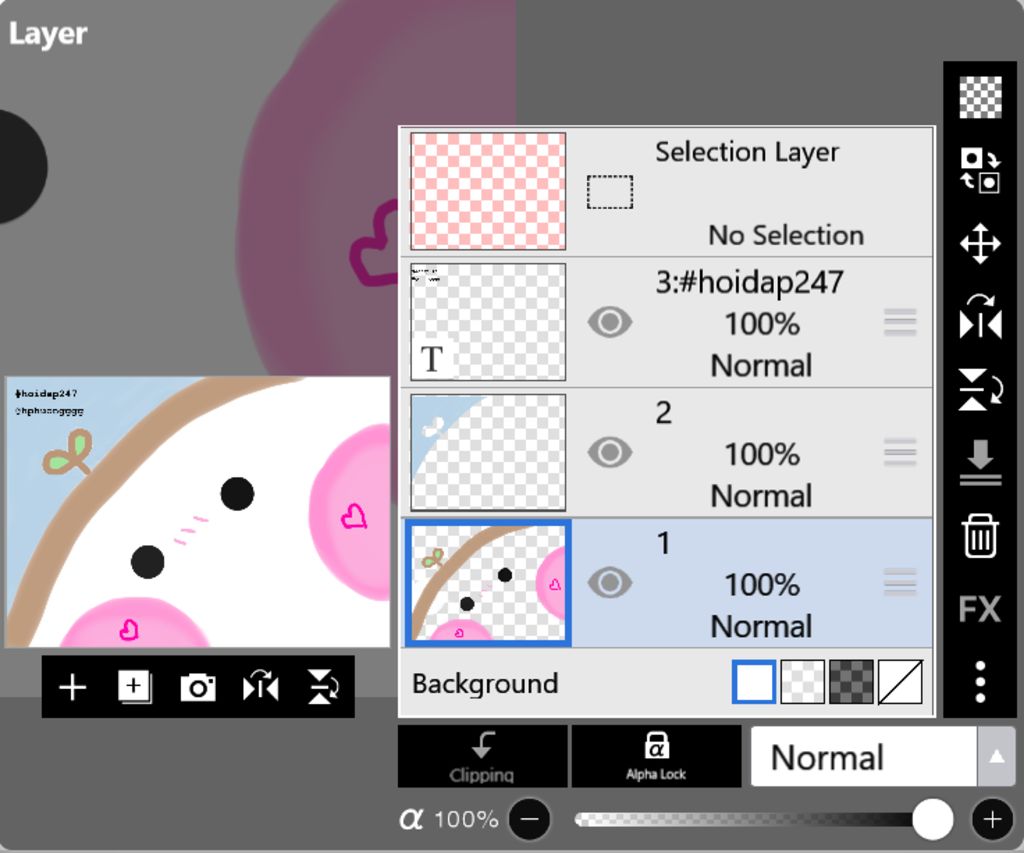The image size is (1024, 853).
Task: Click the Background label
Action: click(x=485, y=684)
